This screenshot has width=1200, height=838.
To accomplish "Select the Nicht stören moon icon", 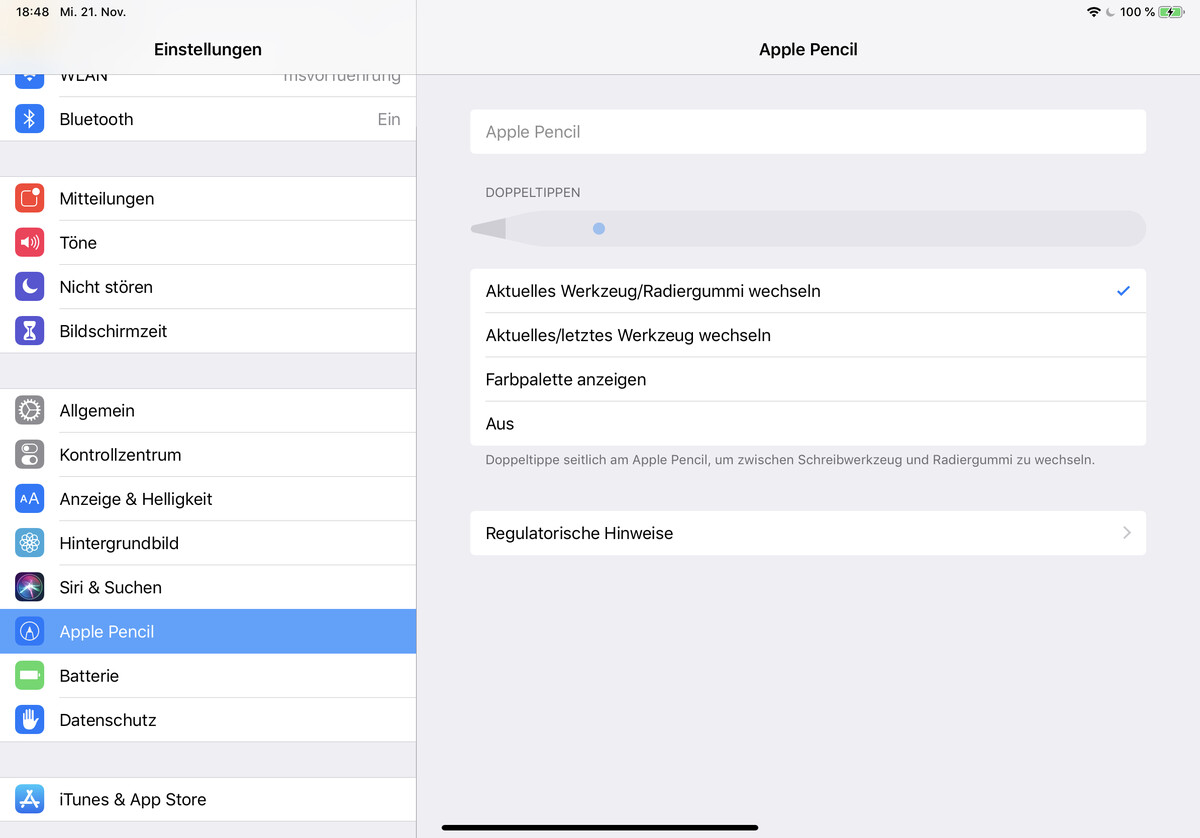I will tap(30, 287).
